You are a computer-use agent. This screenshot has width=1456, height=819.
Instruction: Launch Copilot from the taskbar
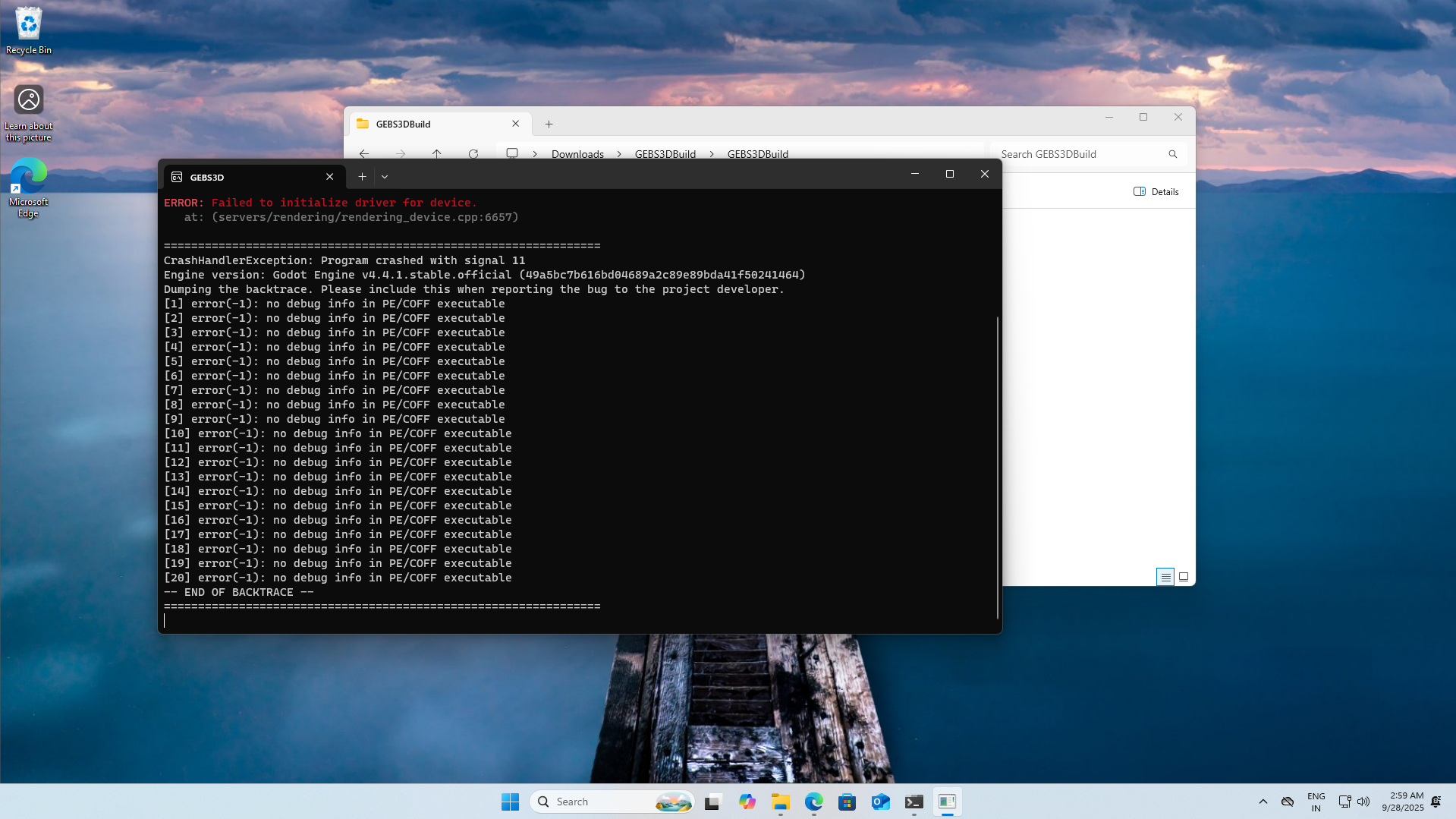(747, 802)
